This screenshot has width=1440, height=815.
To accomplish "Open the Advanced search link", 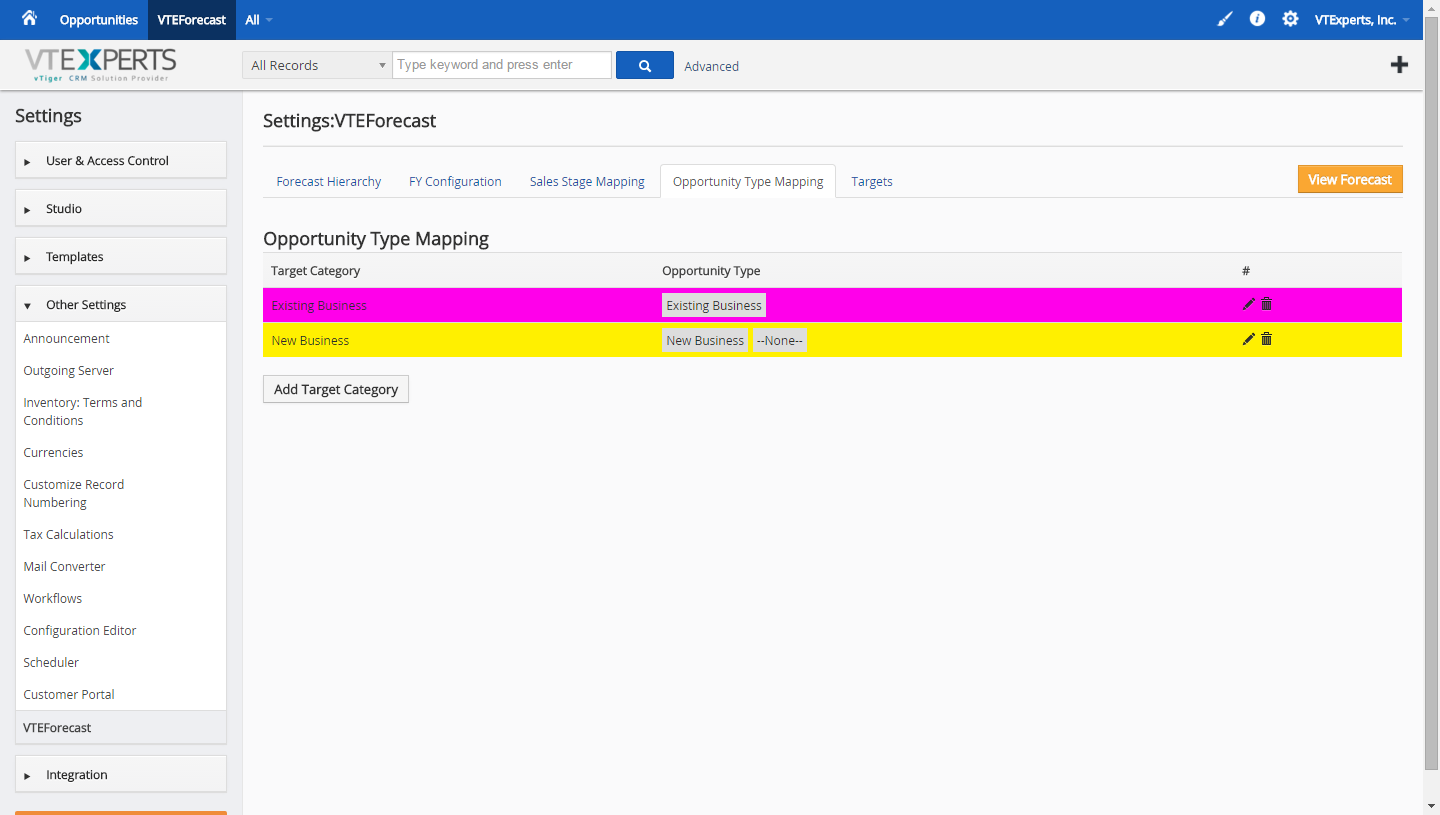I will pyautogui.click(x=712, y=66).
